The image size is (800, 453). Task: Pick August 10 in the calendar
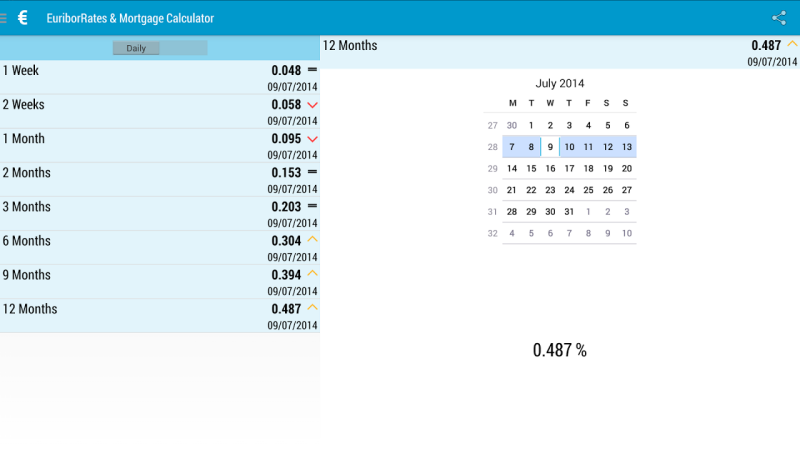point(627,234)
